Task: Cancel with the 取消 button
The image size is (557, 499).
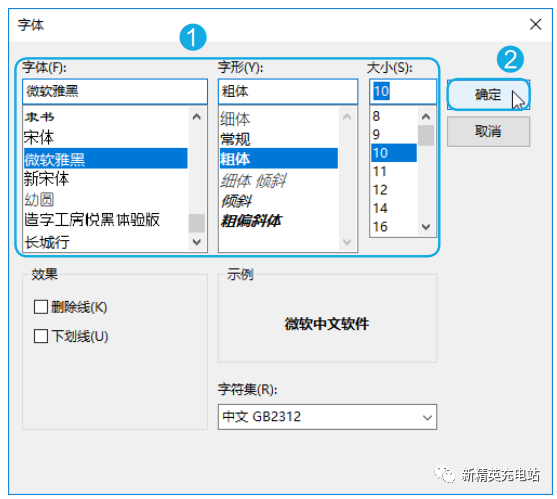Action: [x=488, y=131]
